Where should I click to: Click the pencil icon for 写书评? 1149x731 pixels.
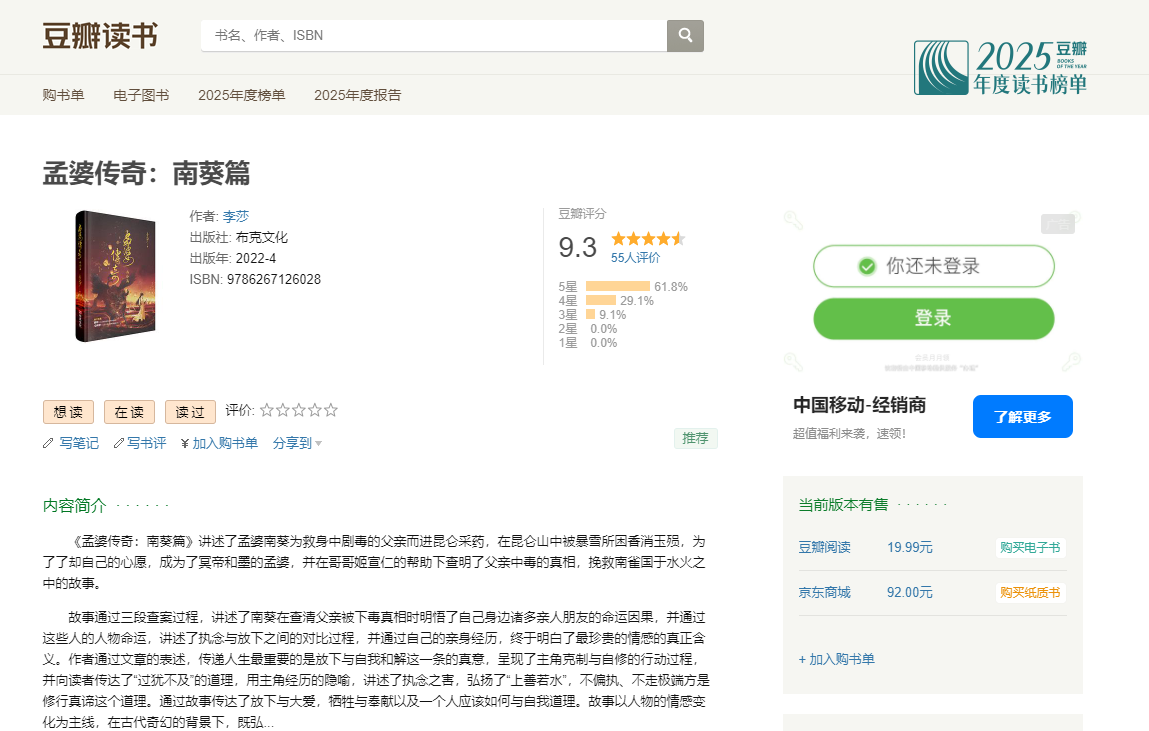[x=119, y=443]
